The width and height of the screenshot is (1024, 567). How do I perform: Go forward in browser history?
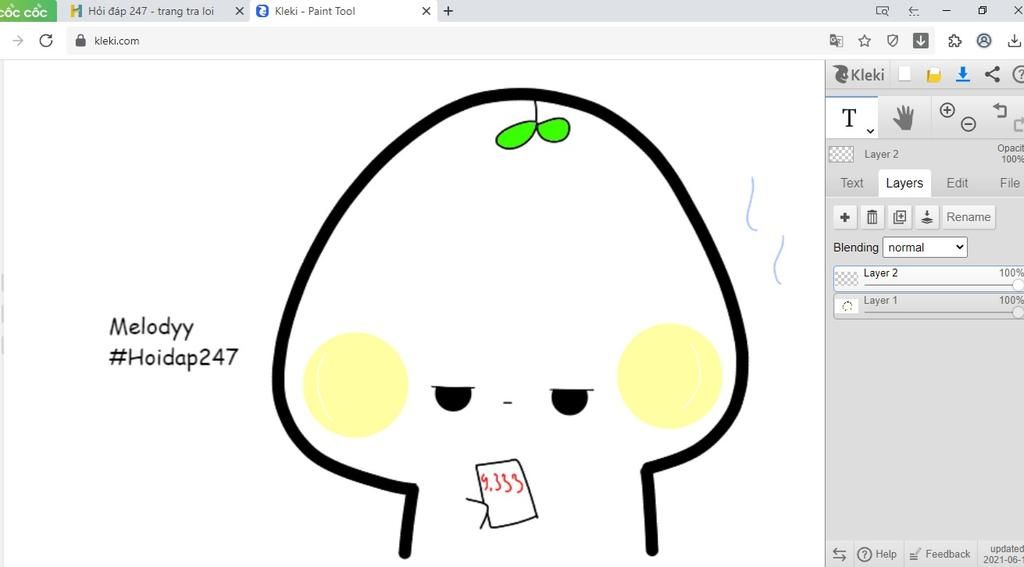(x=18, y=40)
